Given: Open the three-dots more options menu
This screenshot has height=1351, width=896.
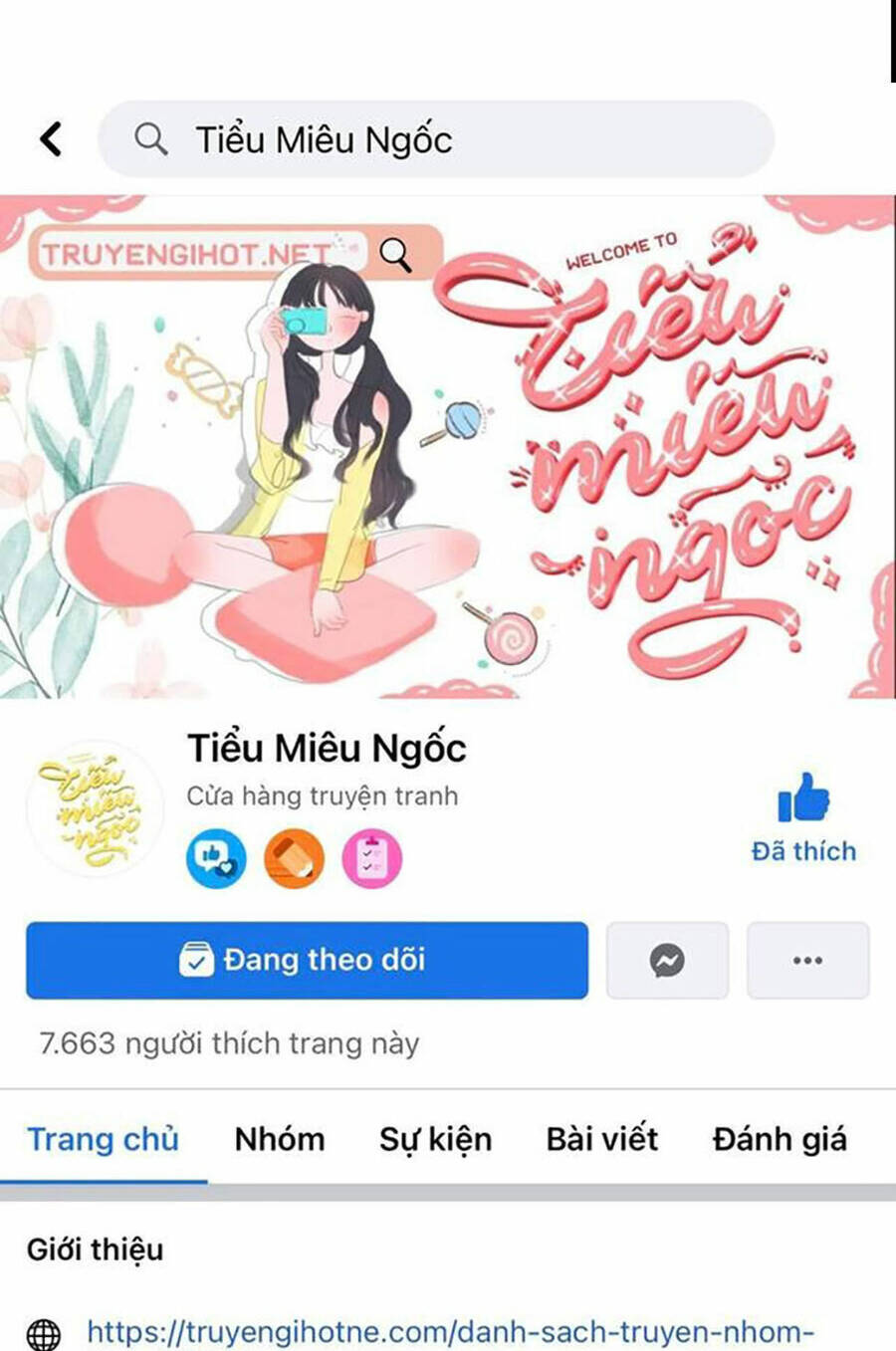Looking at the screenshot, I should 807,961.
